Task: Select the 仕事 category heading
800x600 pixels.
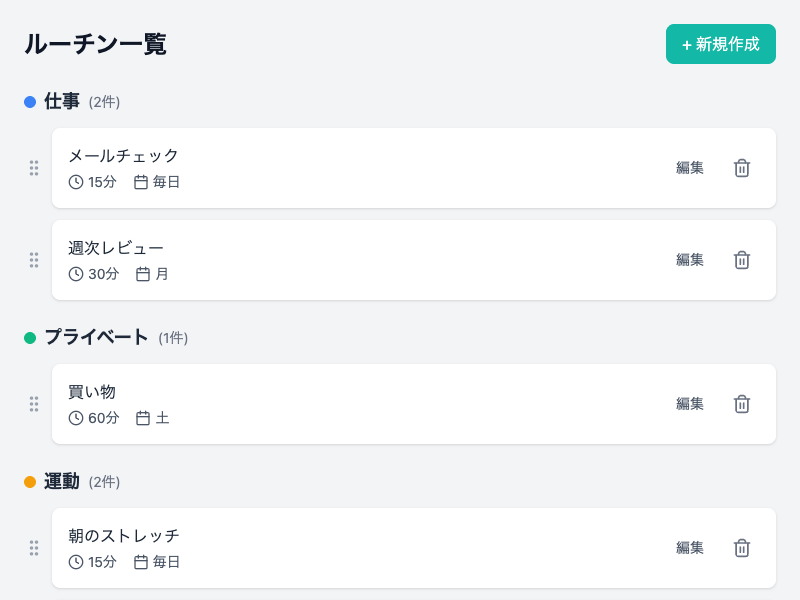Action: (x=62, y=102)
